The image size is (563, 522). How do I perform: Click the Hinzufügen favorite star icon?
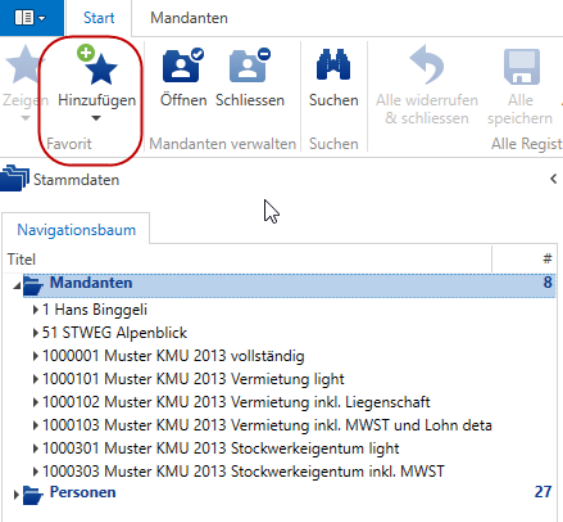pos(97,65)
